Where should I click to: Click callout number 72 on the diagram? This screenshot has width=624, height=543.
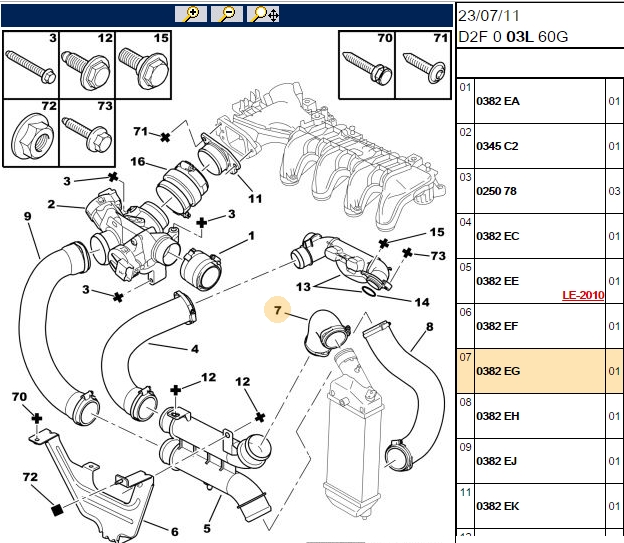tap(30, 477)
